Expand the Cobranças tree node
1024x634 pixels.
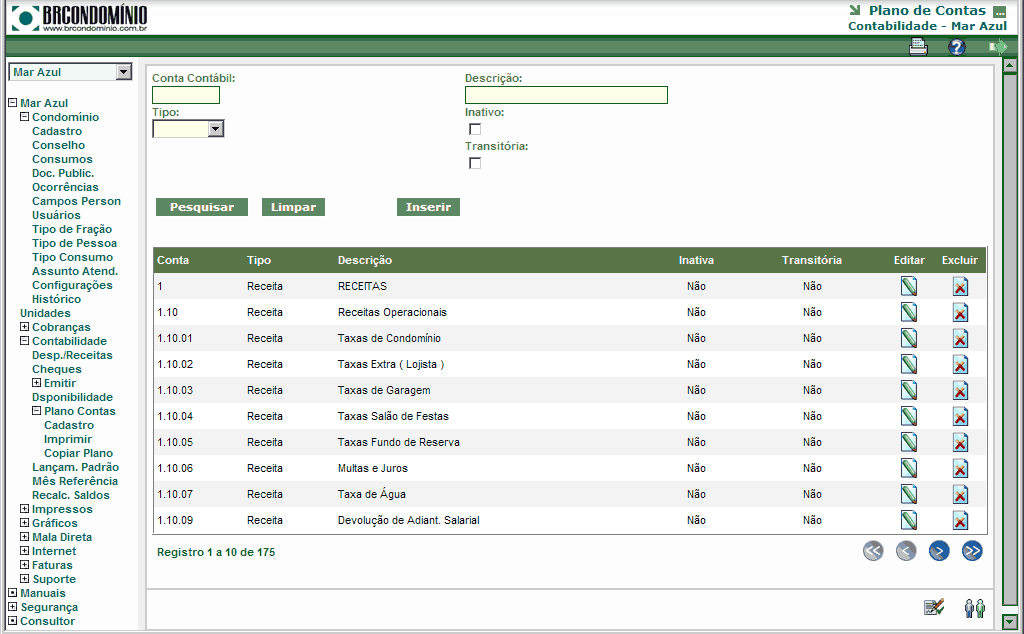[x=24, y=326]
